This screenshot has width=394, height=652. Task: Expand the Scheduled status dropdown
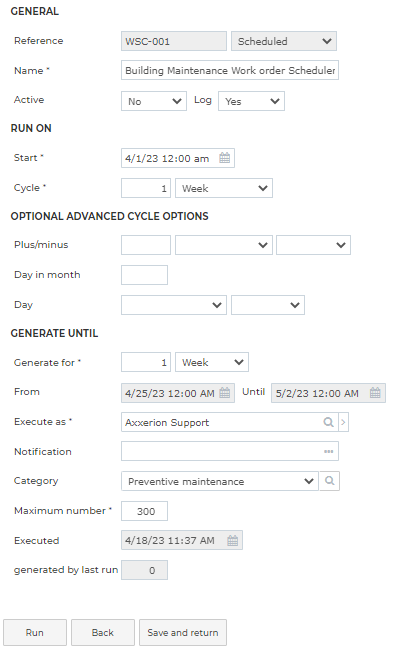pos(284,41)
